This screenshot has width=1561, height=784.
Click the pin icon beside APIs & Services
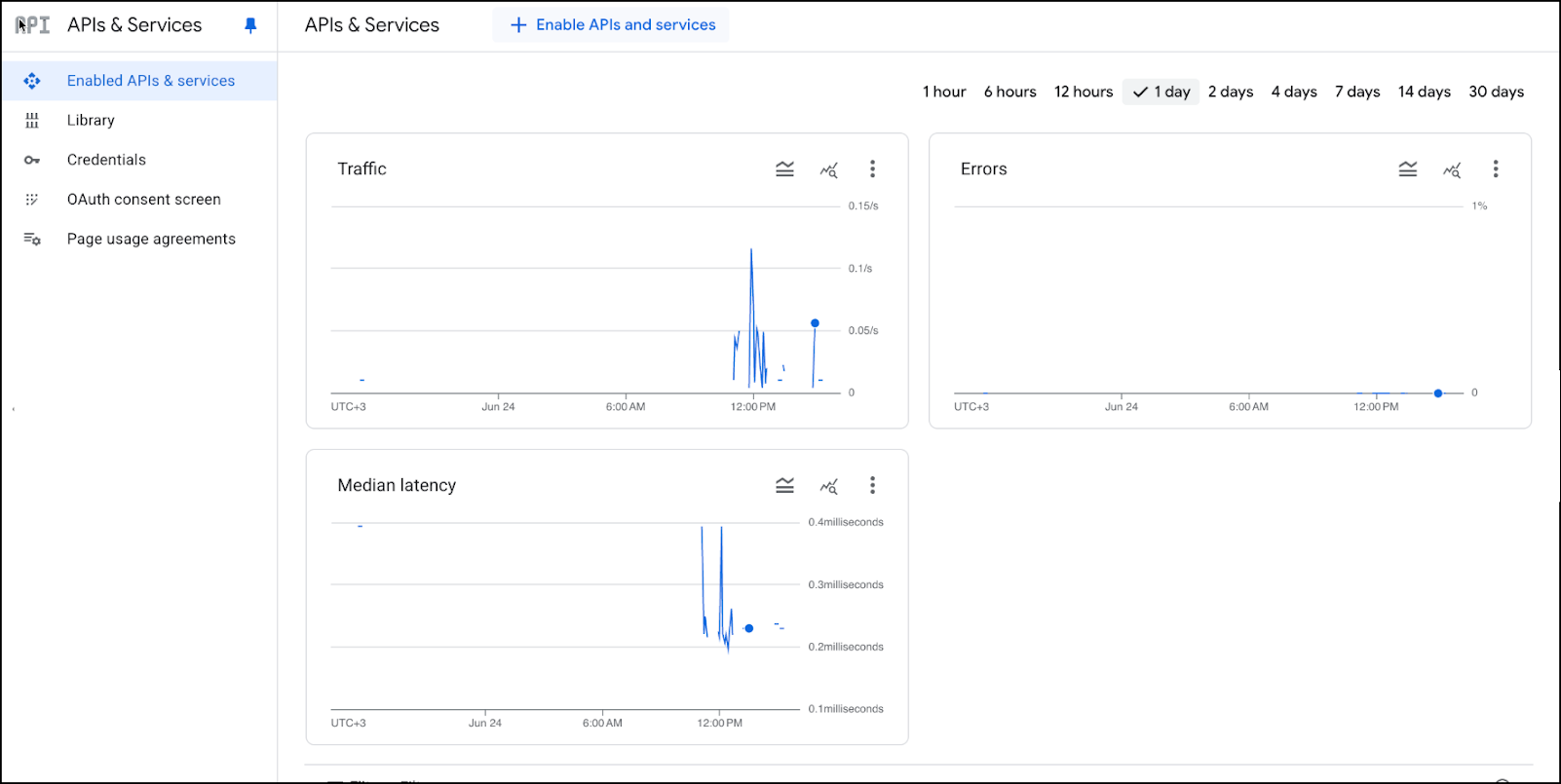[x=250, y=25]
